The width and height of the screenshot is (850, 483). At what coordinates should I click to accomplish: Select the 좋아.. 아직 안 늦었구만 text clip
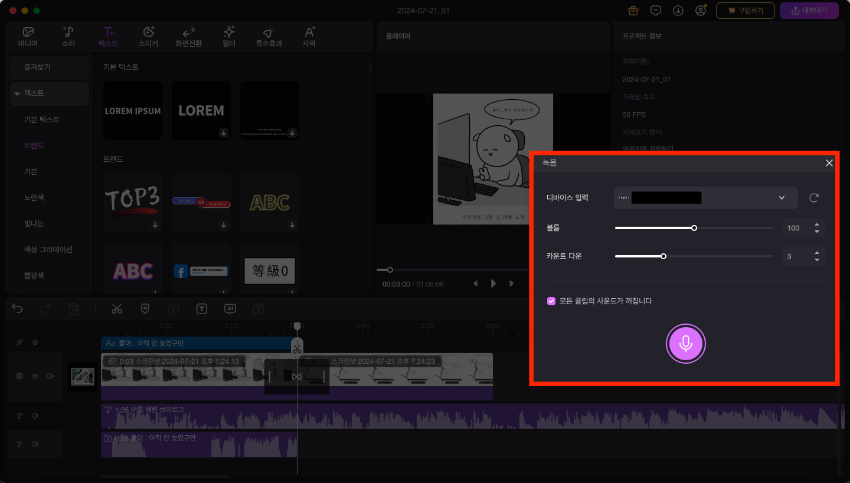pyautogui.click(x=198, y=343)
